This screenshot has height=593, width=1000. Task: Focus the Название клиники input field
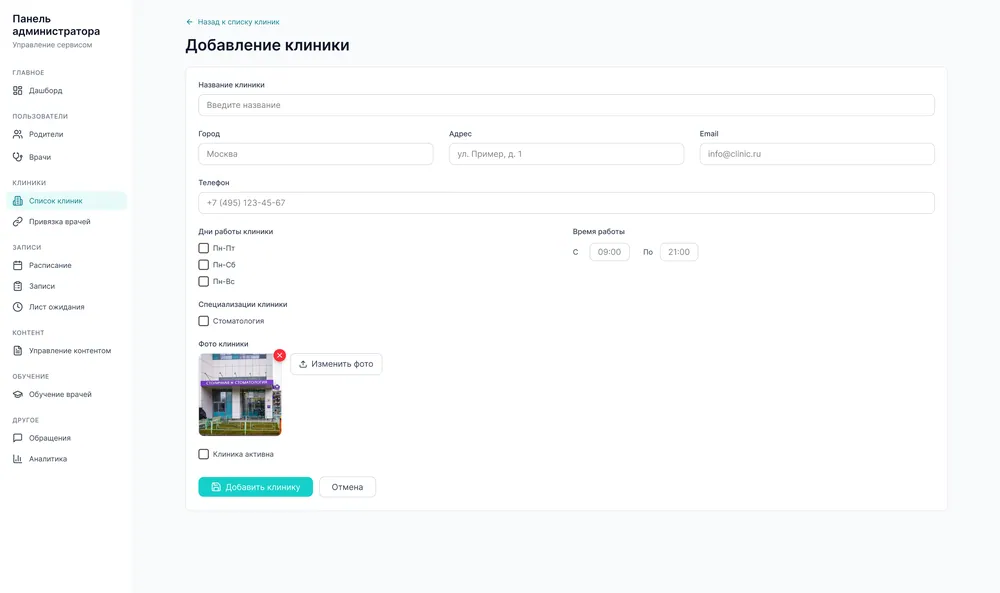point(566,105)
